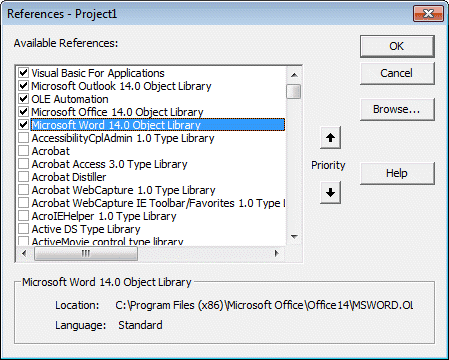Click the list scroll-down arrow
Image resolution: width=449 pixels, height=360 pixels.
coord(294,237)
